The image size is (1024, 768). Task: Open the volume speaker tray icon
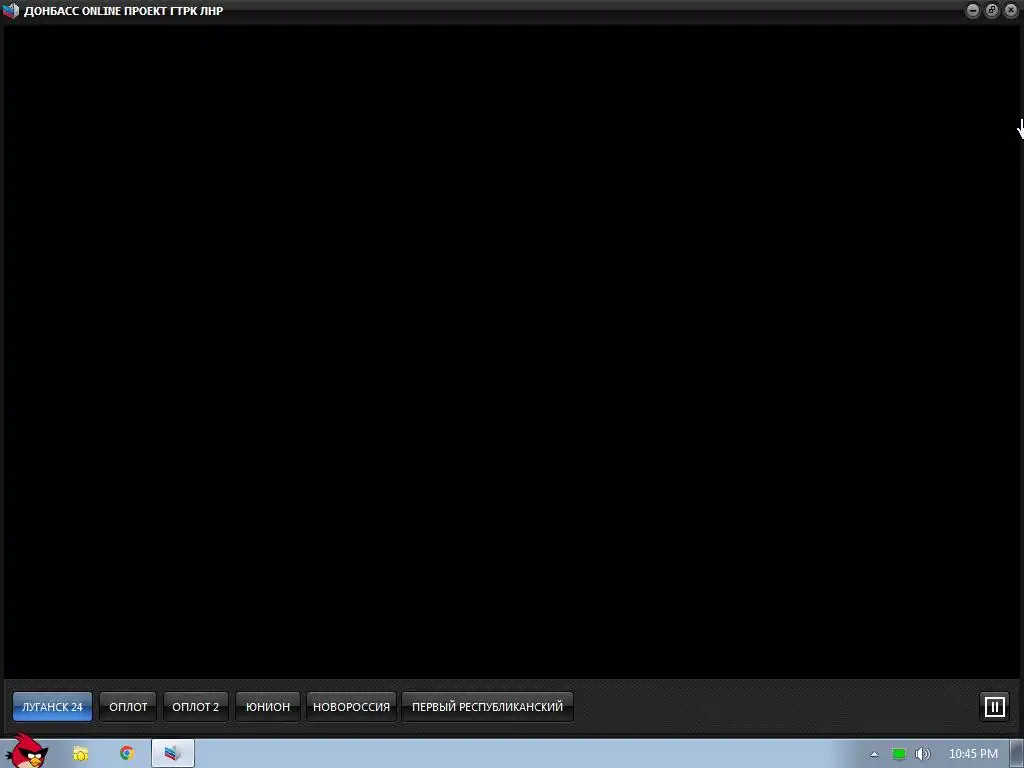click(x=922, y=754)
